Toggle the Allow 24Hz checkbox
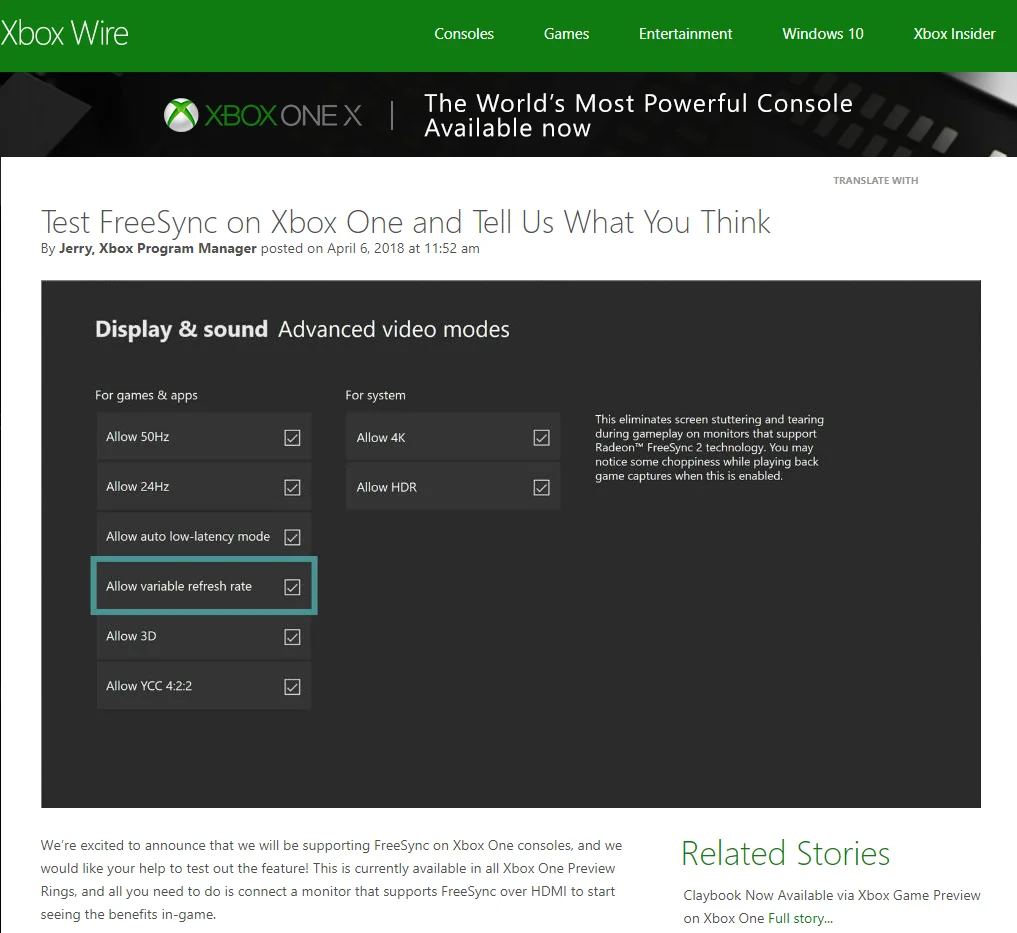Screen dimensions: 1017x933 [293, 487]
